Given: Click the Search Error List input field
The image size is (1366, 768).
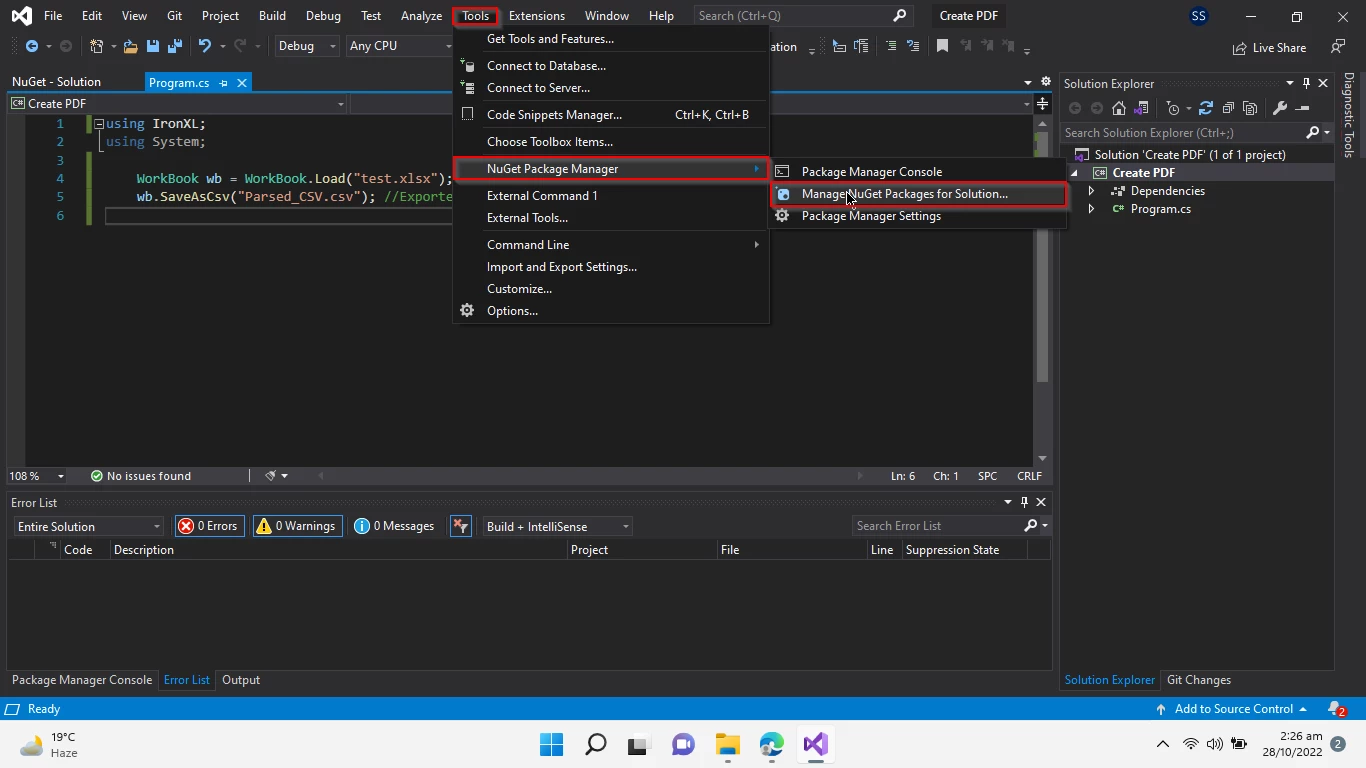Looking at the screenshot, I should pyautogui.click(x=936, y=526).
